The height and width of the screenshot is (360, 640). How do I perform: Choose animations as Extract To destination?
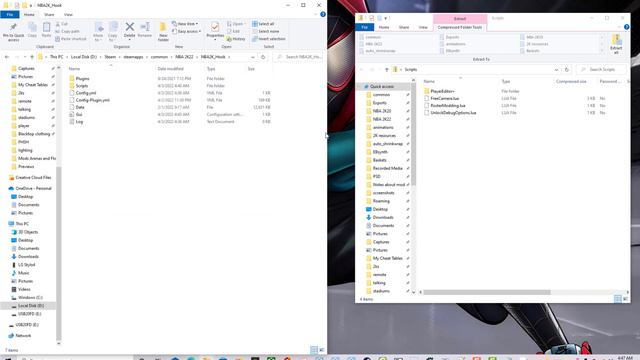click(x=456, y=44)
